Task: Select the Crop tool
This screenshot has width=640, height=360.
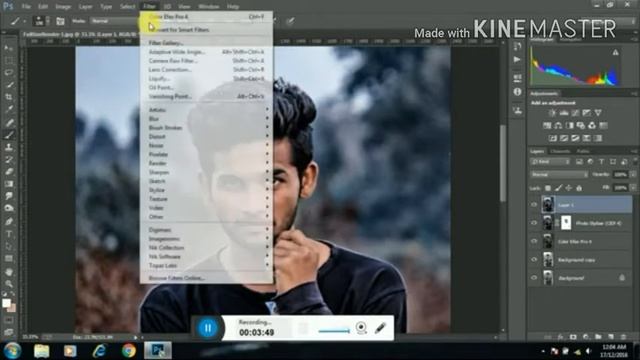Action: tap(9, 97)
